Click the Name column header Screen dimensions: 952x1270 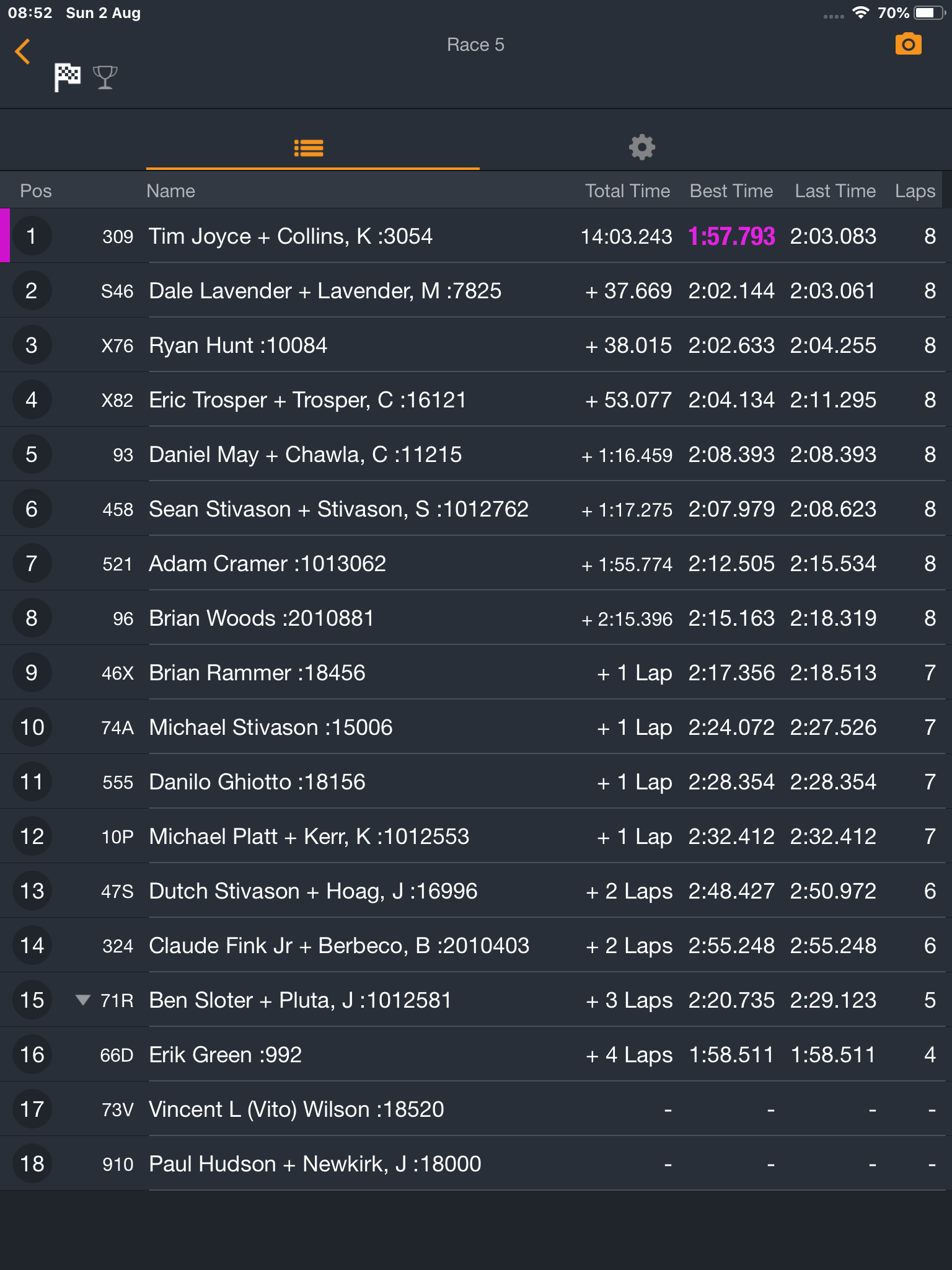coord(170,191)
